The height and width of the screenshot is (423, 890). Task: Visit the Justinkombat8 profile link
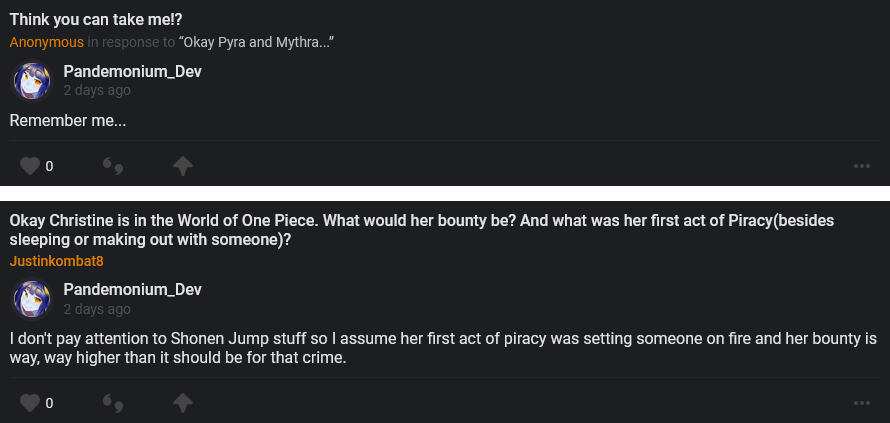pyautogui.click(x=57, y=261)
